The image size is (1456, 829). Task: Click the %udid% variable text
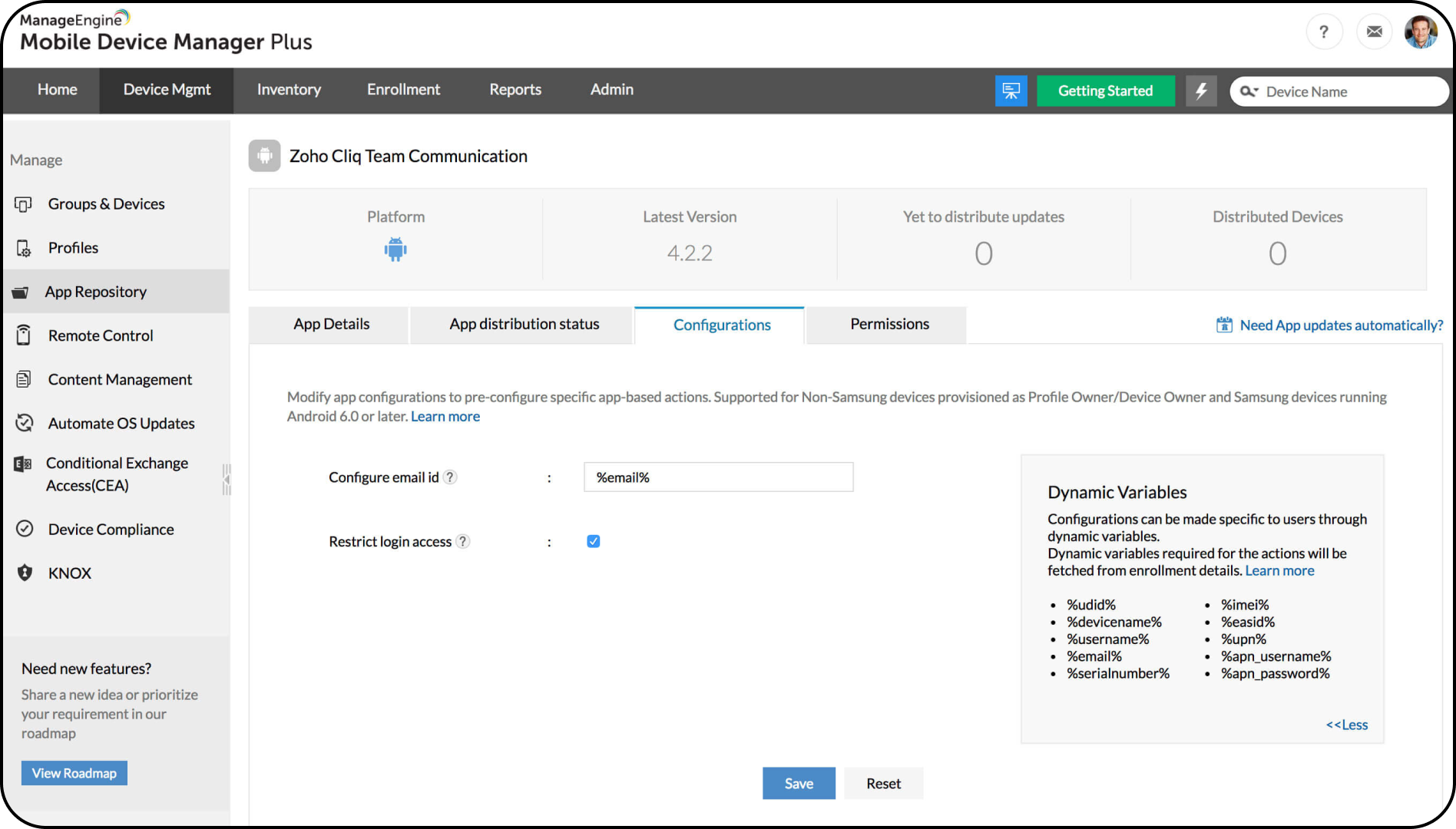click(1091, 605)
